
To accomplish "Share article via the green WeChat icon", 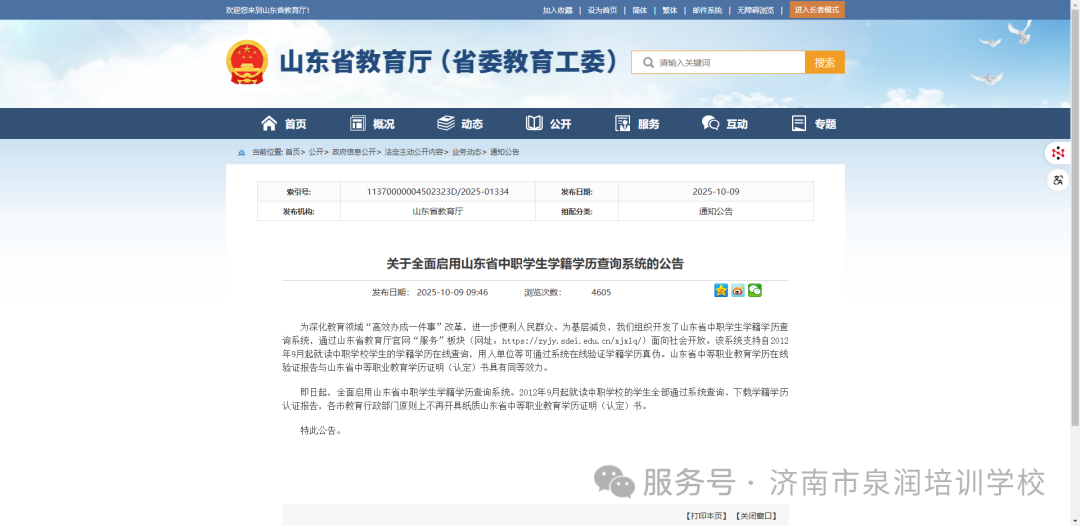I will tap(755, 291).
